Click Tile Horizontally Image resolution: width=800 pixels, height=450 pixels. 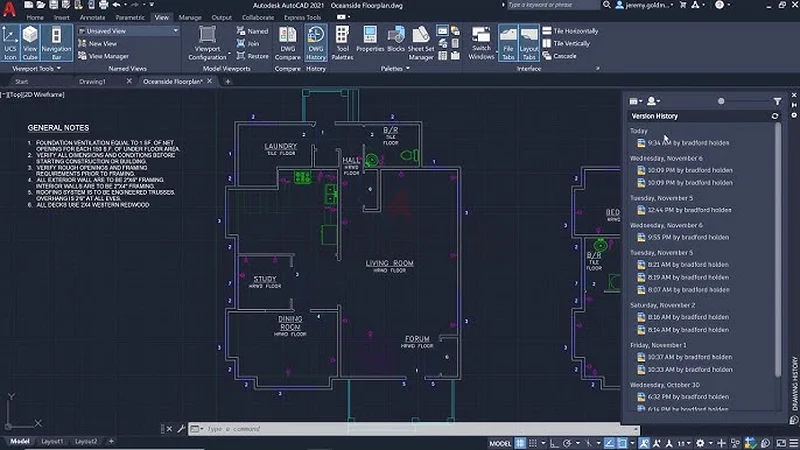[x=570, y=31]
